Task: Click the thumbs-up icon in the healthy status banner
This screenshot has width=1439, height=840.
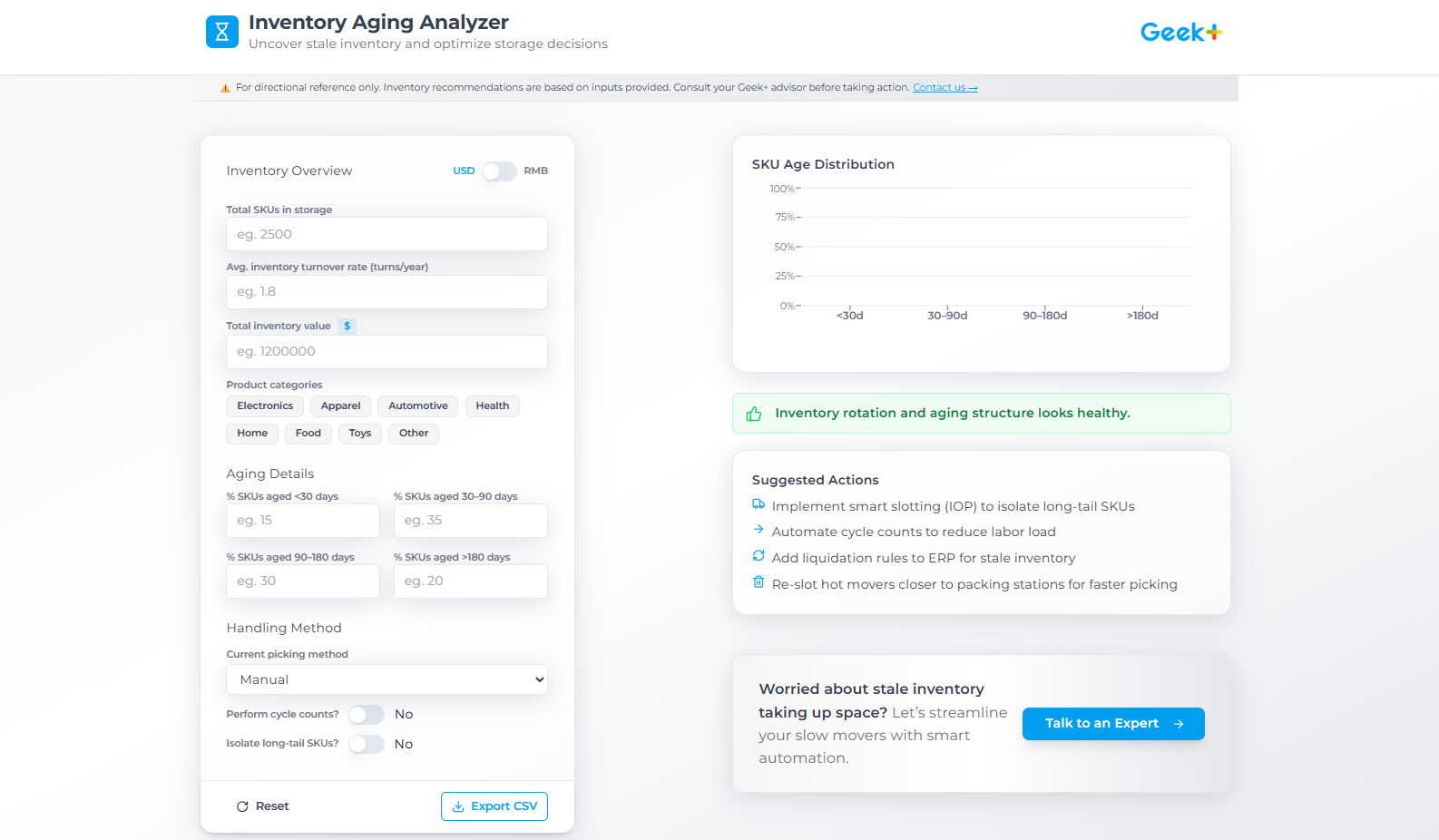Action: click(754, 414)
